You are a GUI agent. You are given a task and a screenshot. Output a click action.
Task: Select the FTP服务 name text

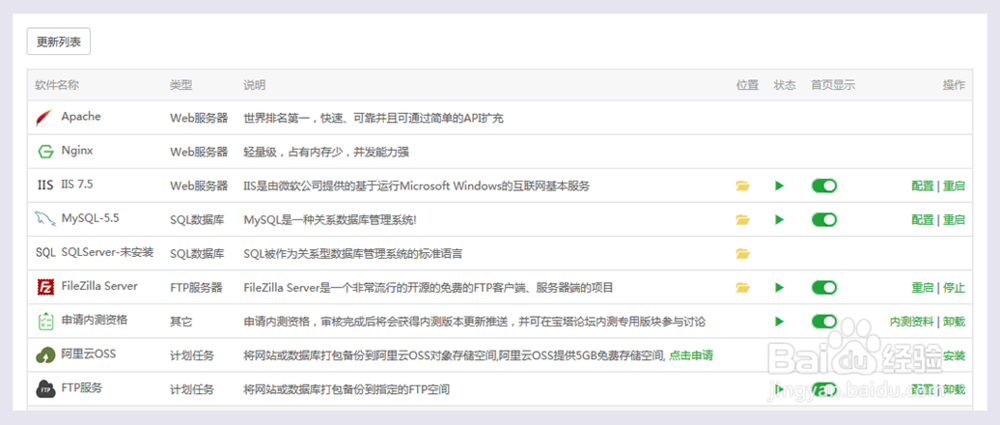[82, 387]
